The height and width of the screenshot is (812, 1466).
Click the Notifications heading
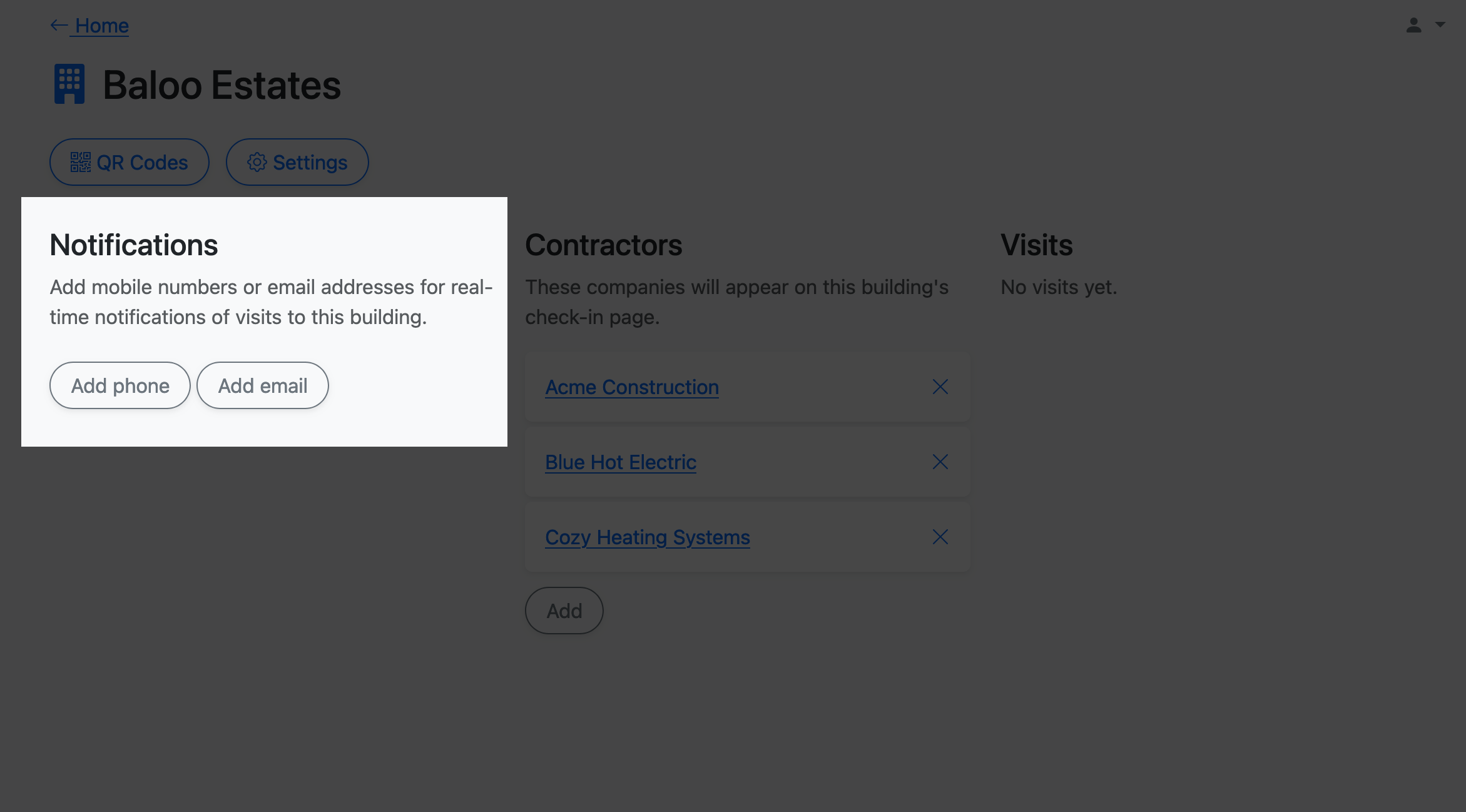[x=133, y=245]
